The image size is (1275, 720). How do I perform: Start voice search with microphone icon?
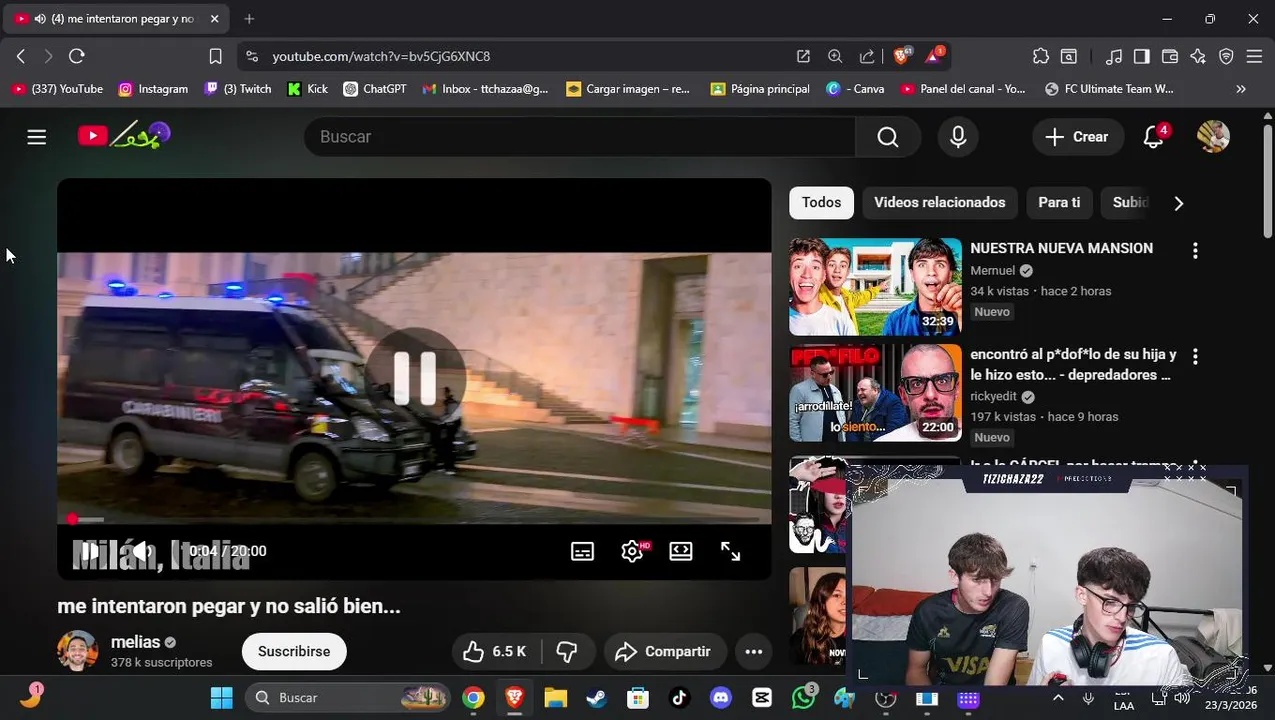958,137
